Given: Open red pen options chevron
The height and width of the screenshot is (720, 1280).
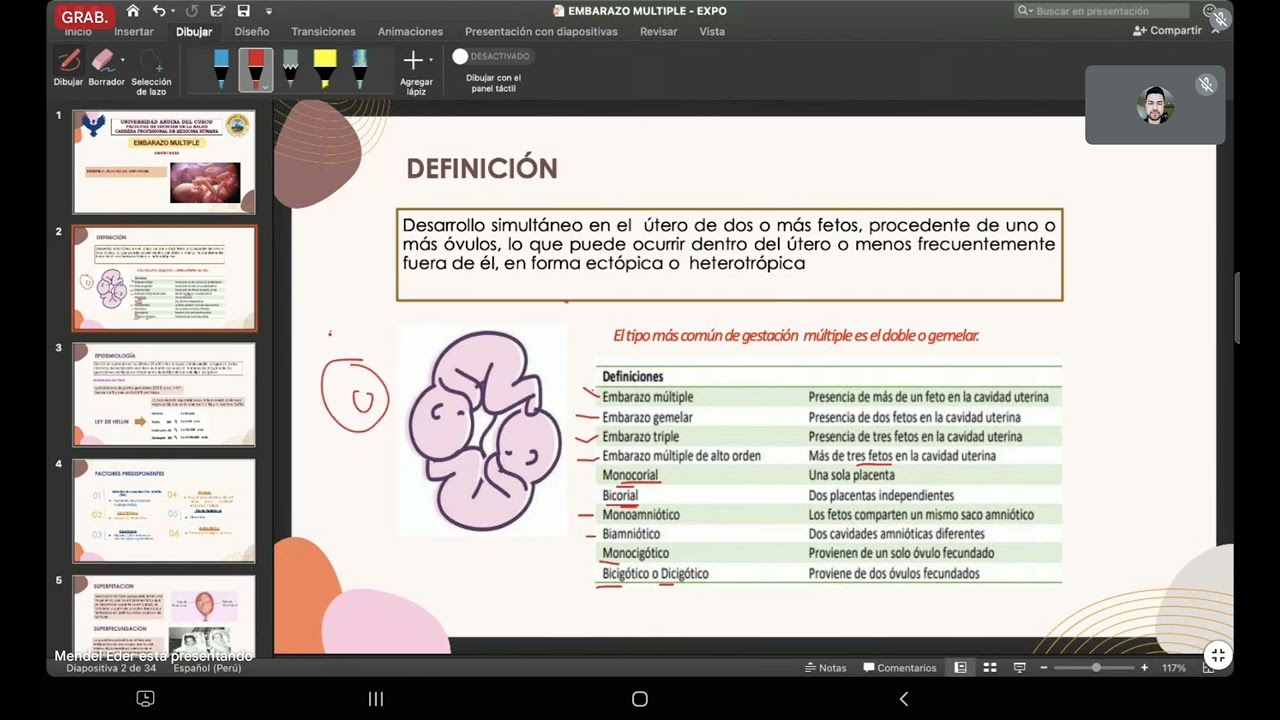Looking at the screenshot, I should click(266, 87).
